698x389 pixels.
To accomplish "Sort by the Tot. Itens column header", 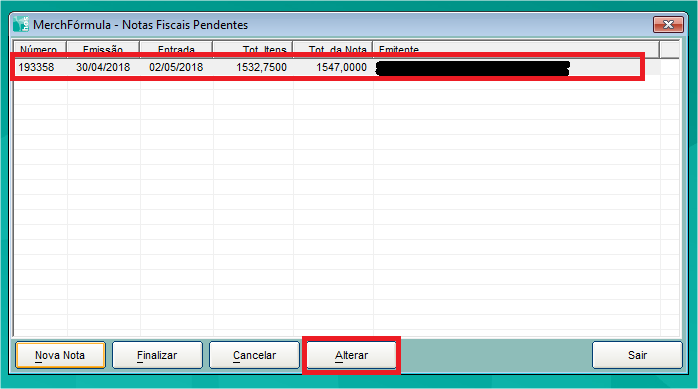I will pos(253,49).
